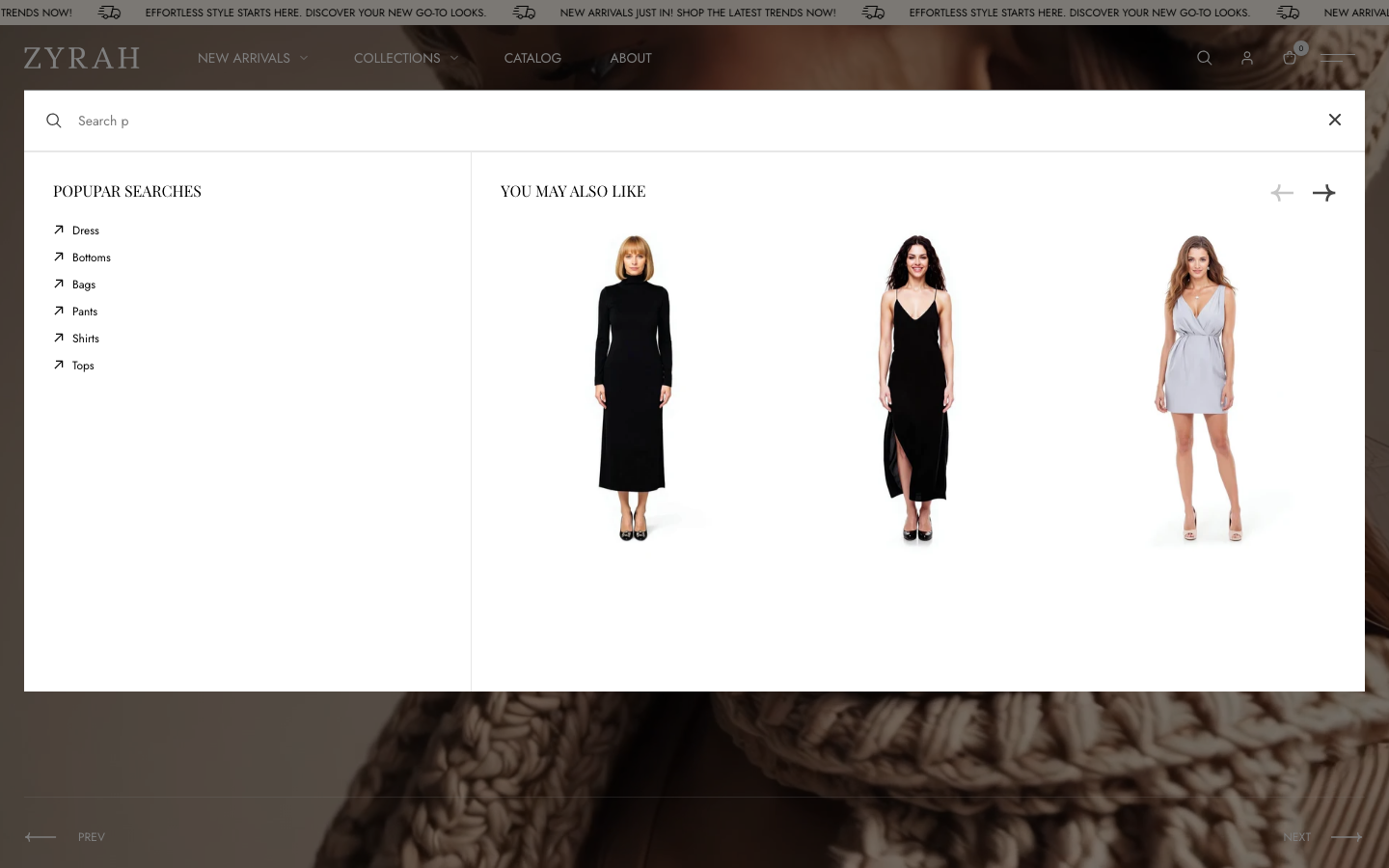Expand the Collections chevron

[454, 58]
